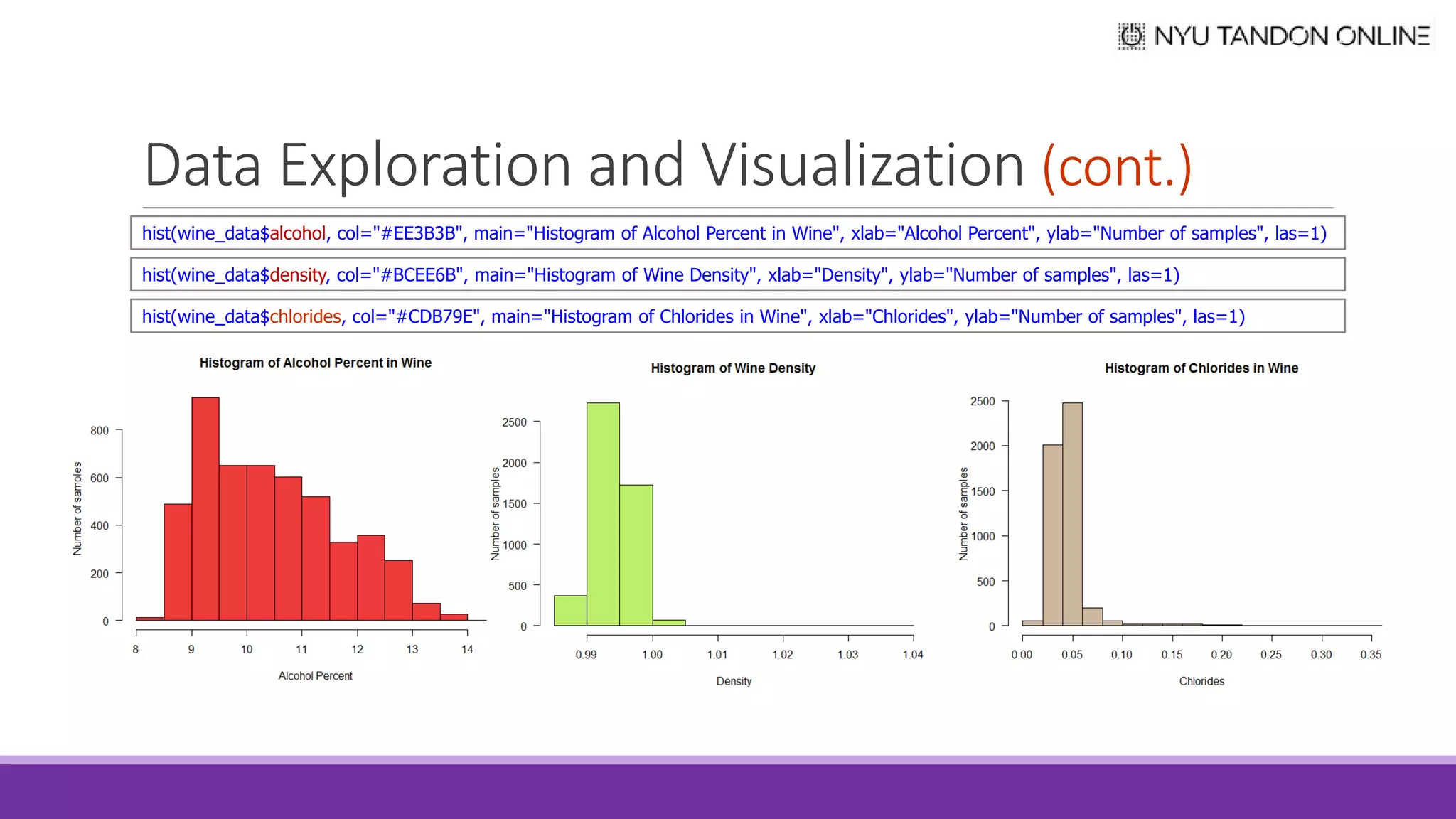
Task: Click the 1.04 tick on density axis
Action: click(x=913, y=655)
